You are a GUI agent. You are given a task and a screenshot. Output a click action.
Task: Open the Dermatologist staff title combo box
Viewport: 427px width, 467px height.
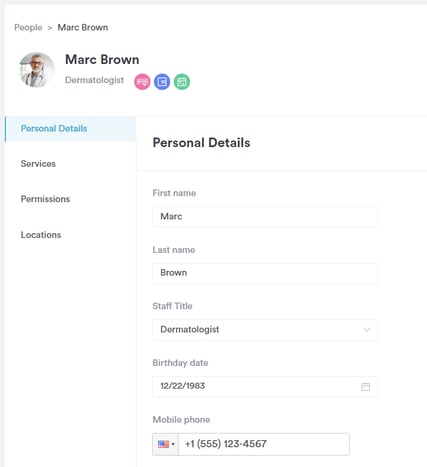tap(265, 330)
